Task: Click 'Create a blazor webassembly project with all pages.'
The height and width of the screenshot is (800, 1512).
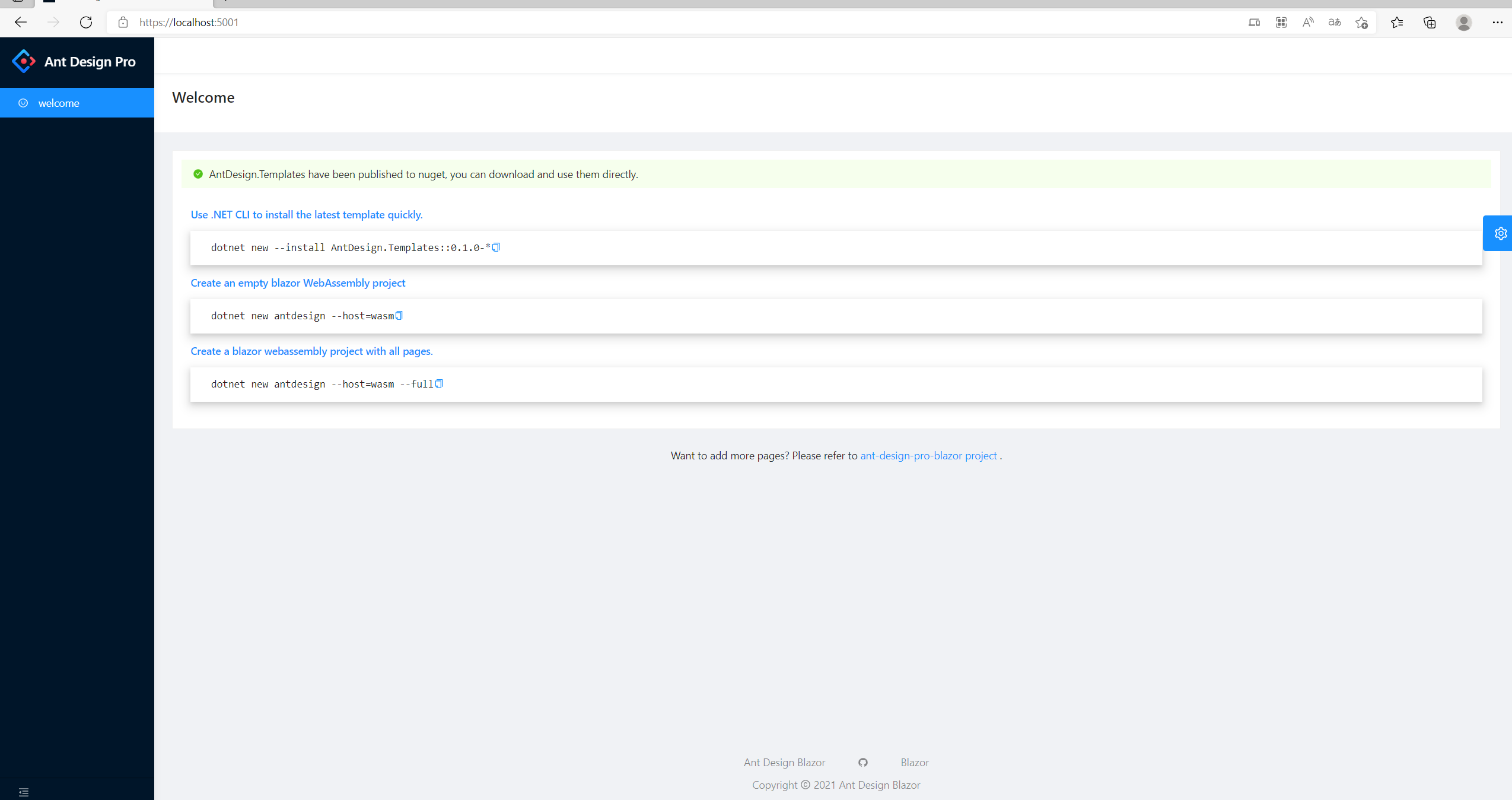Action: click(x=311, y=351)
